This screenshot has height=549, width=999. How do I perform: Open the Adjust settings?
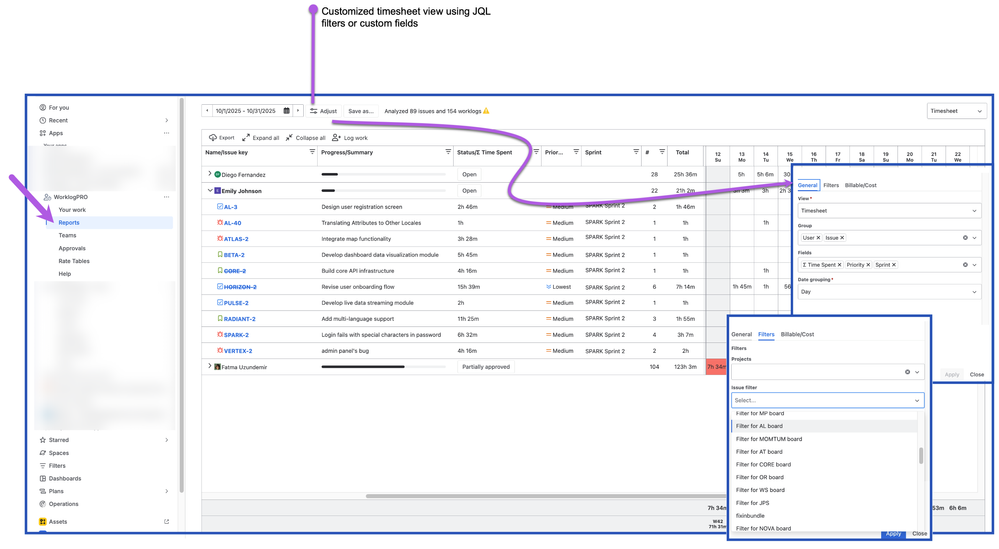point(324,111)
